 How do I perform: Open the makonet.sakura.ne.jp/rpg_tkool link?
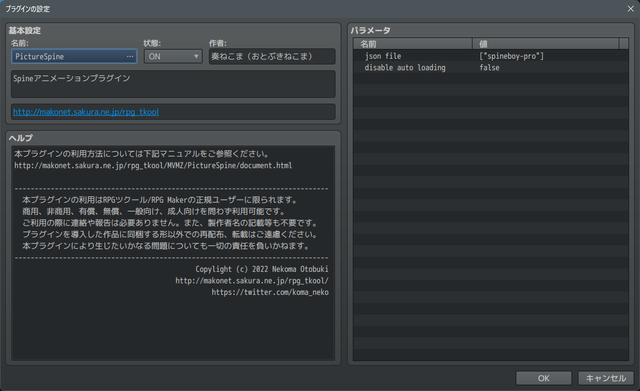86,112
